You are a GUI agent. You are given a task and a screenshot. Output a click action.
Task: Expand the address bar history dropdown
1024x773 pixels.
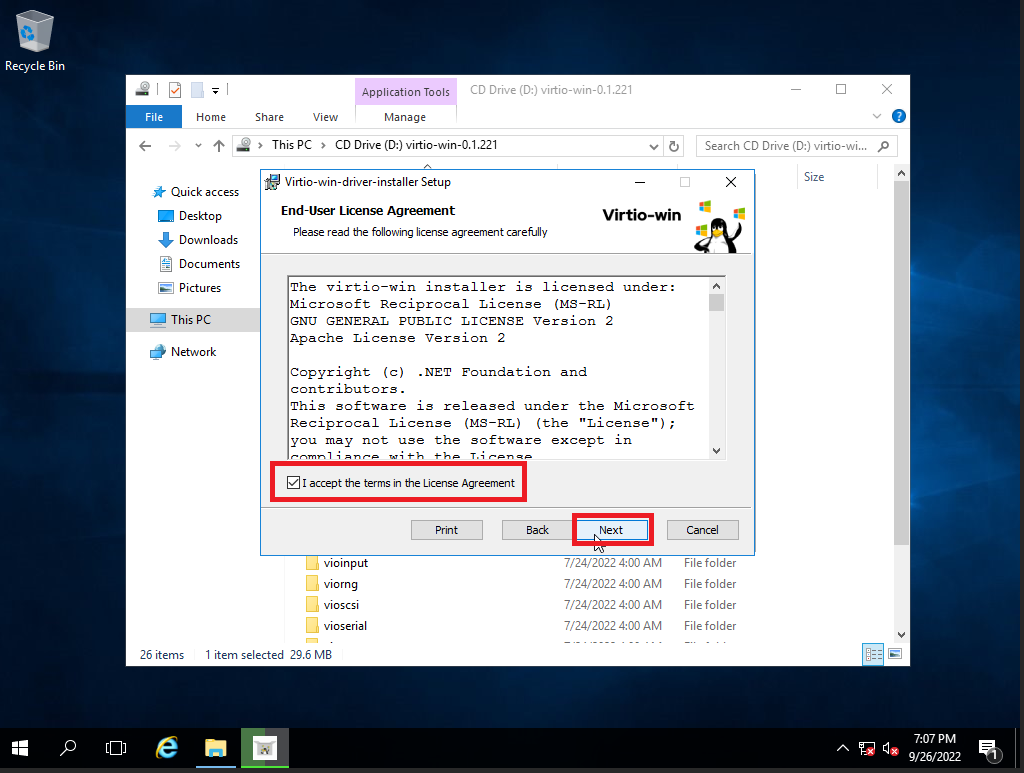(x=653, y=146)
